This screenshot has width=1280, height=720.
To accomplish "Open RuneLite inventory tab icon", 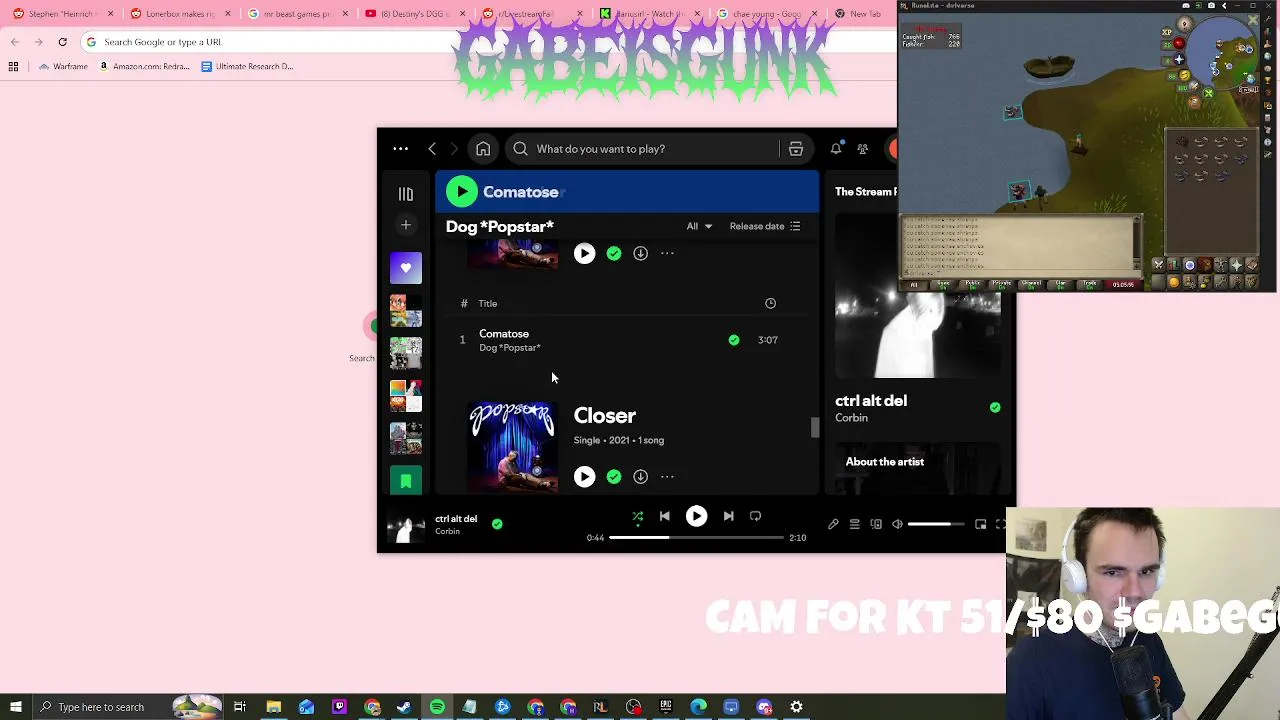I will coord(1205,265).
